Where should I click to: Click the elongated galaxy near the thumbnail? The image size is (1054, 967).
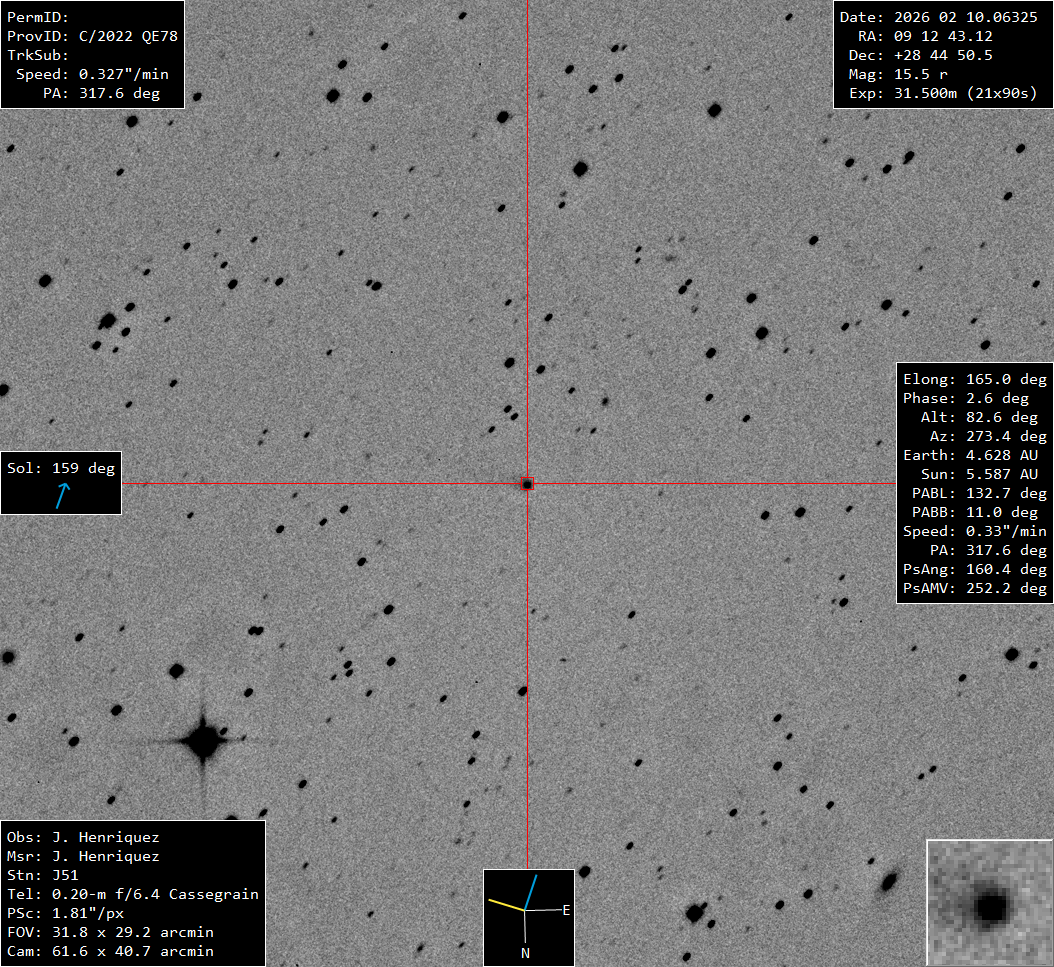(x=887, y=881)
